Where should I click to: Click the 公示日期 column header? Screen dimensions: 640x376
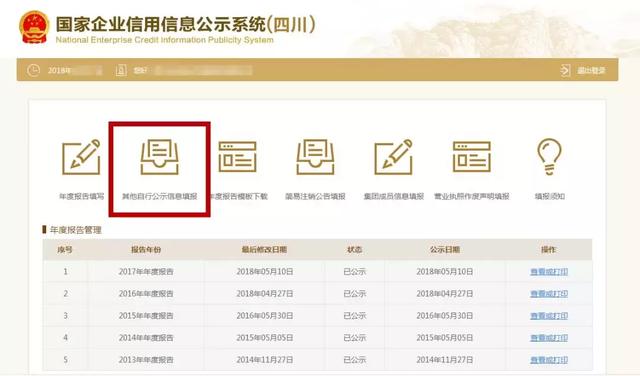pos(444,249)
